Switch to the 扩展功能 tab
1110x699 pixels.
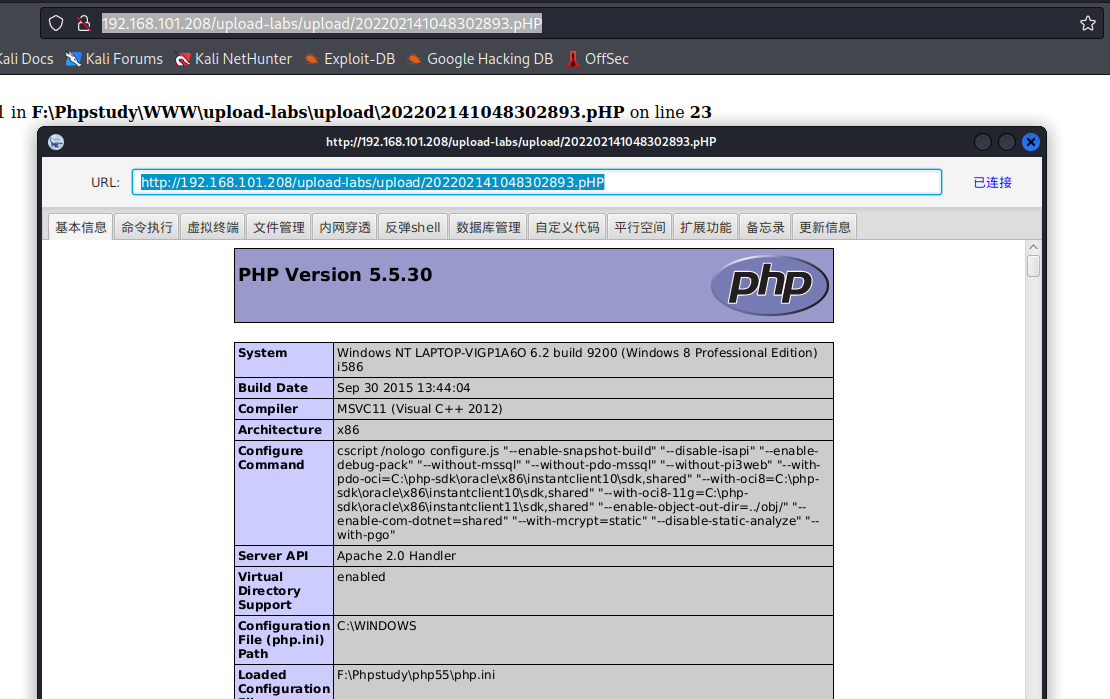[706, 227]
